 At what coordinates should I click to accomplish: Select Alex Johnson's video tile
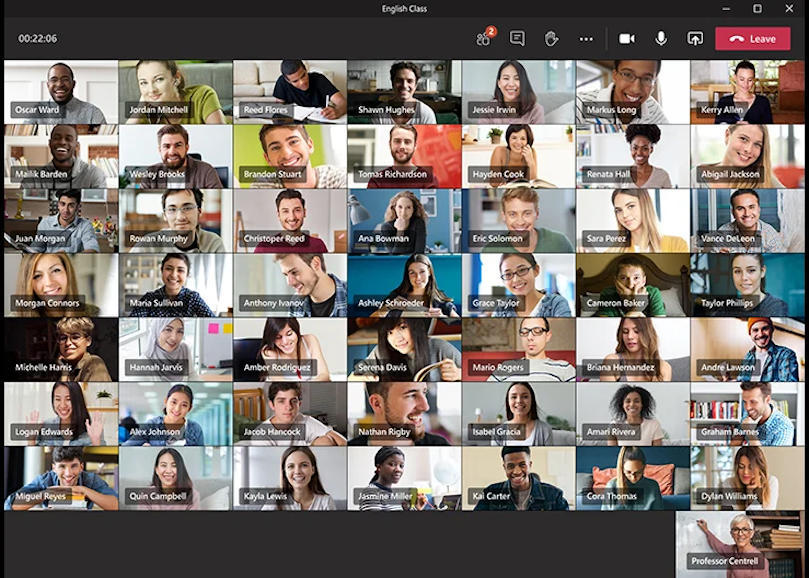[x=175, y=414]
